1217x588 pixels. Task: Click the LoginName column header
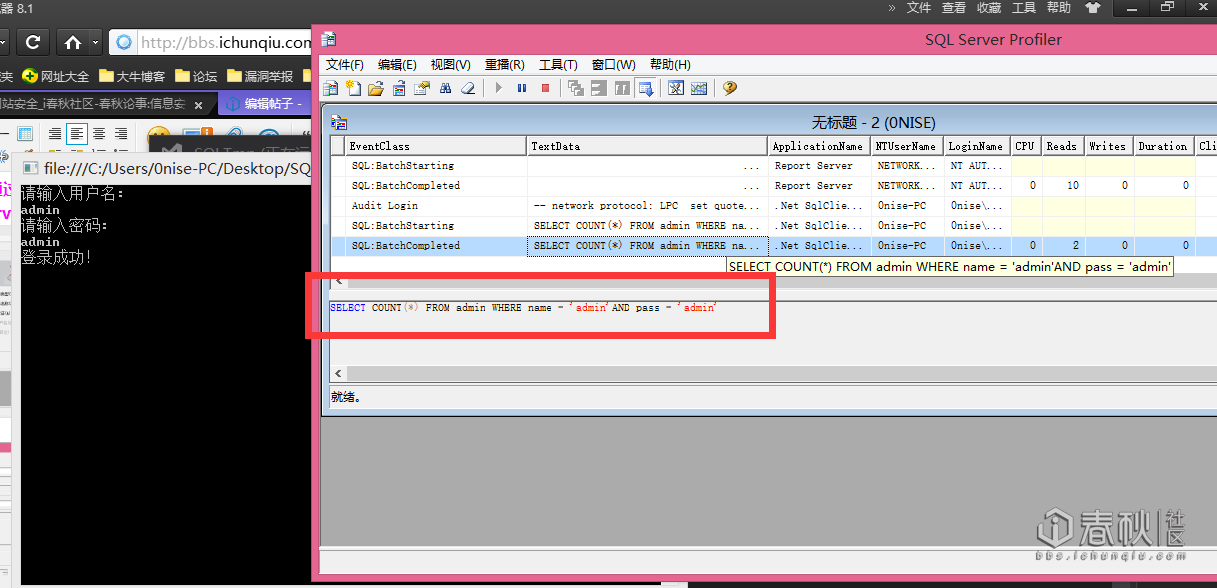click(976, 146)
